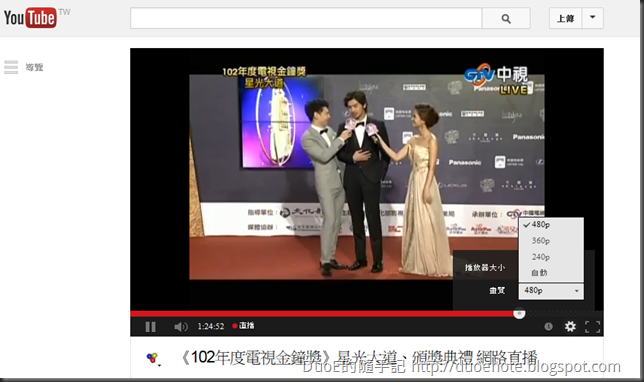The width and height of the screenshot is (644, 382).
Task: Select 480p quality option in list
Action: point(551,225)
